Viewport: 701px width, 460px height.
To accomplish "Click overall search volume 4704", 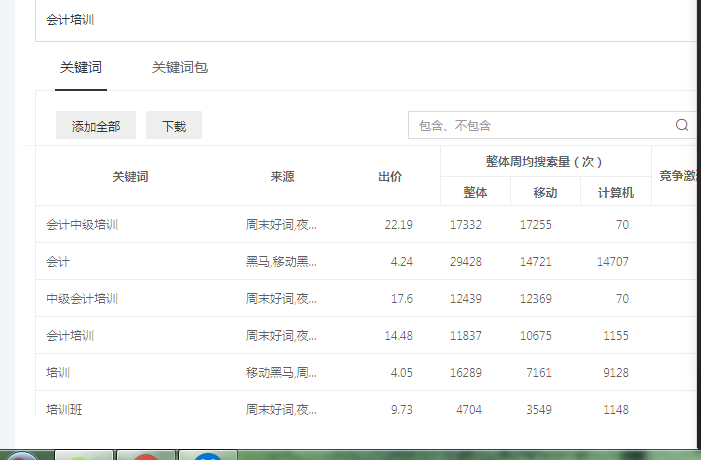I will pos(469,409).
